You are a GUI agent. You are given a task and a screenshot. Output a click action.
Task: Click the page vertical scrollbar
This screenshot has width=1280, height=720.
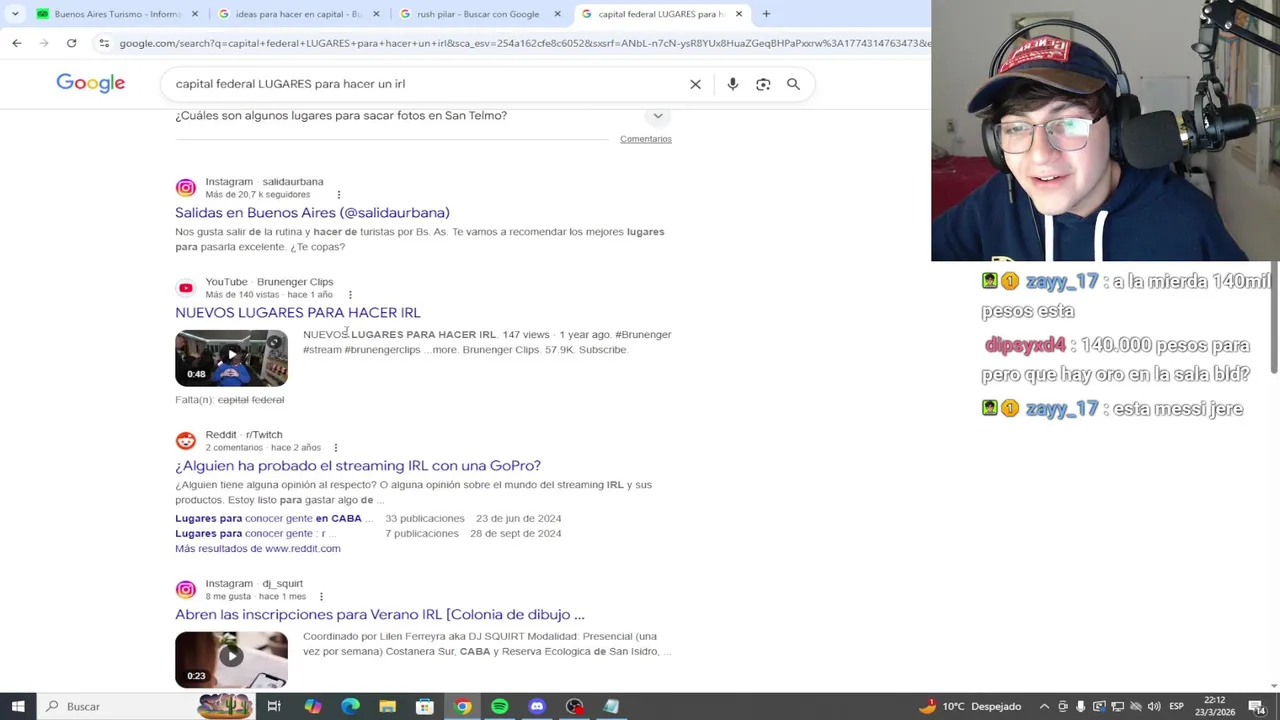1274,320
